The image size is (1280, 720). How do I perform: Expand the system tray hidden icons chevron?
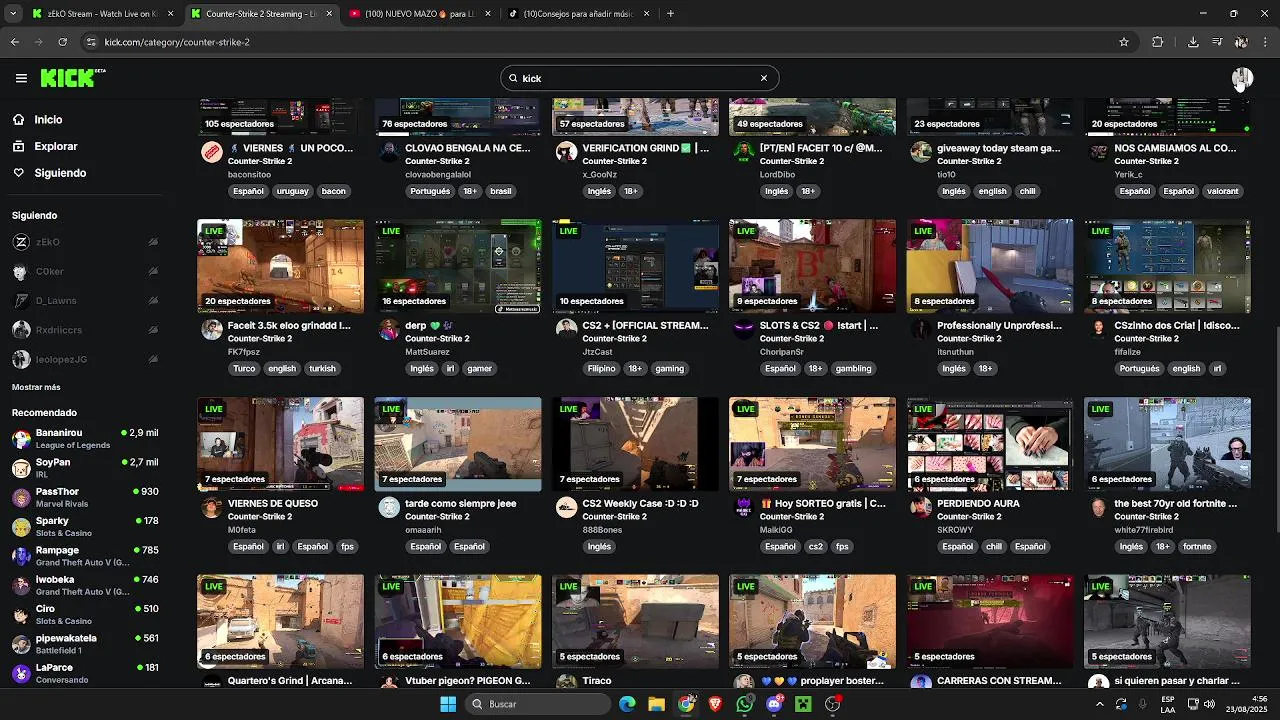1100,704
